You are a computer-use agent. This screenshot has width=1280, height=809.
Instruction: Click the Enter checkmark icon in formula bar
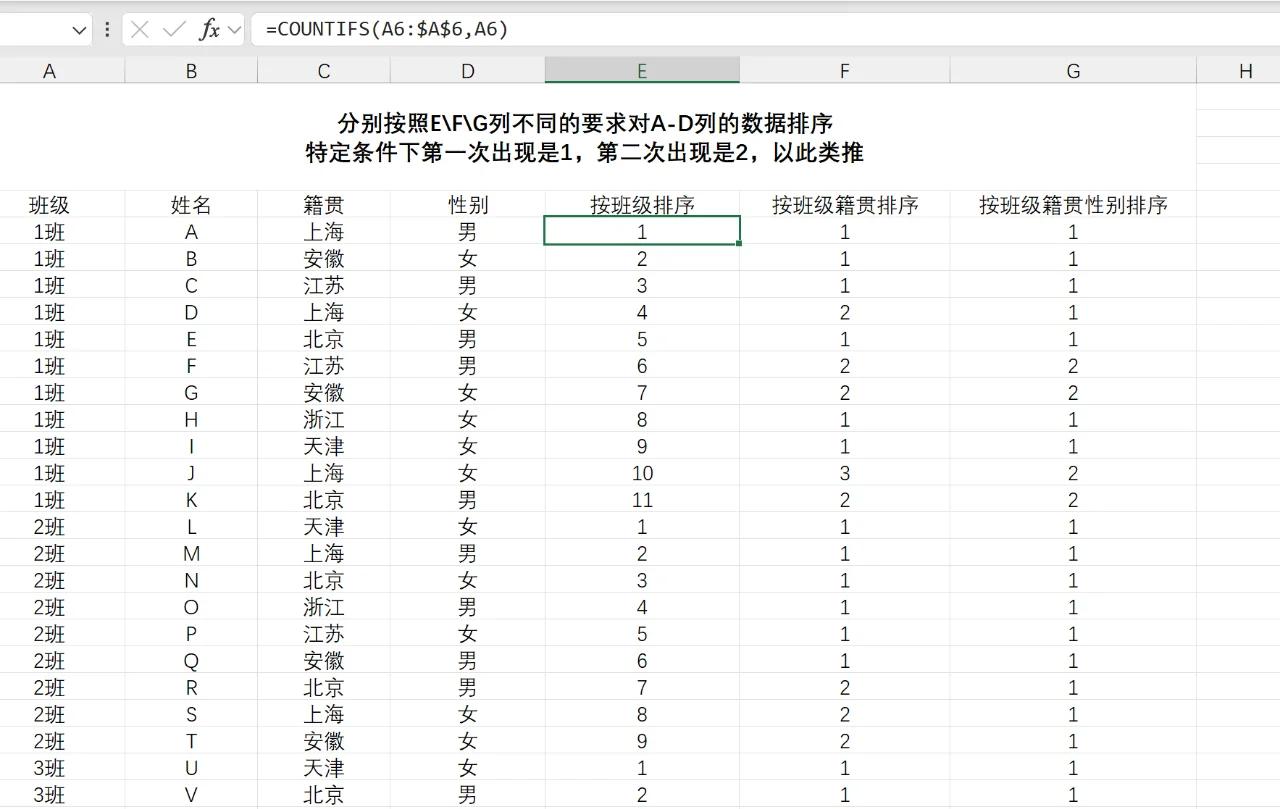coord(174,30)
